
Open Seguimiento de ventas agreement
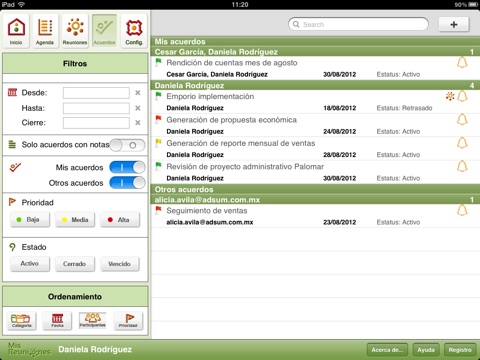point(315,216)
